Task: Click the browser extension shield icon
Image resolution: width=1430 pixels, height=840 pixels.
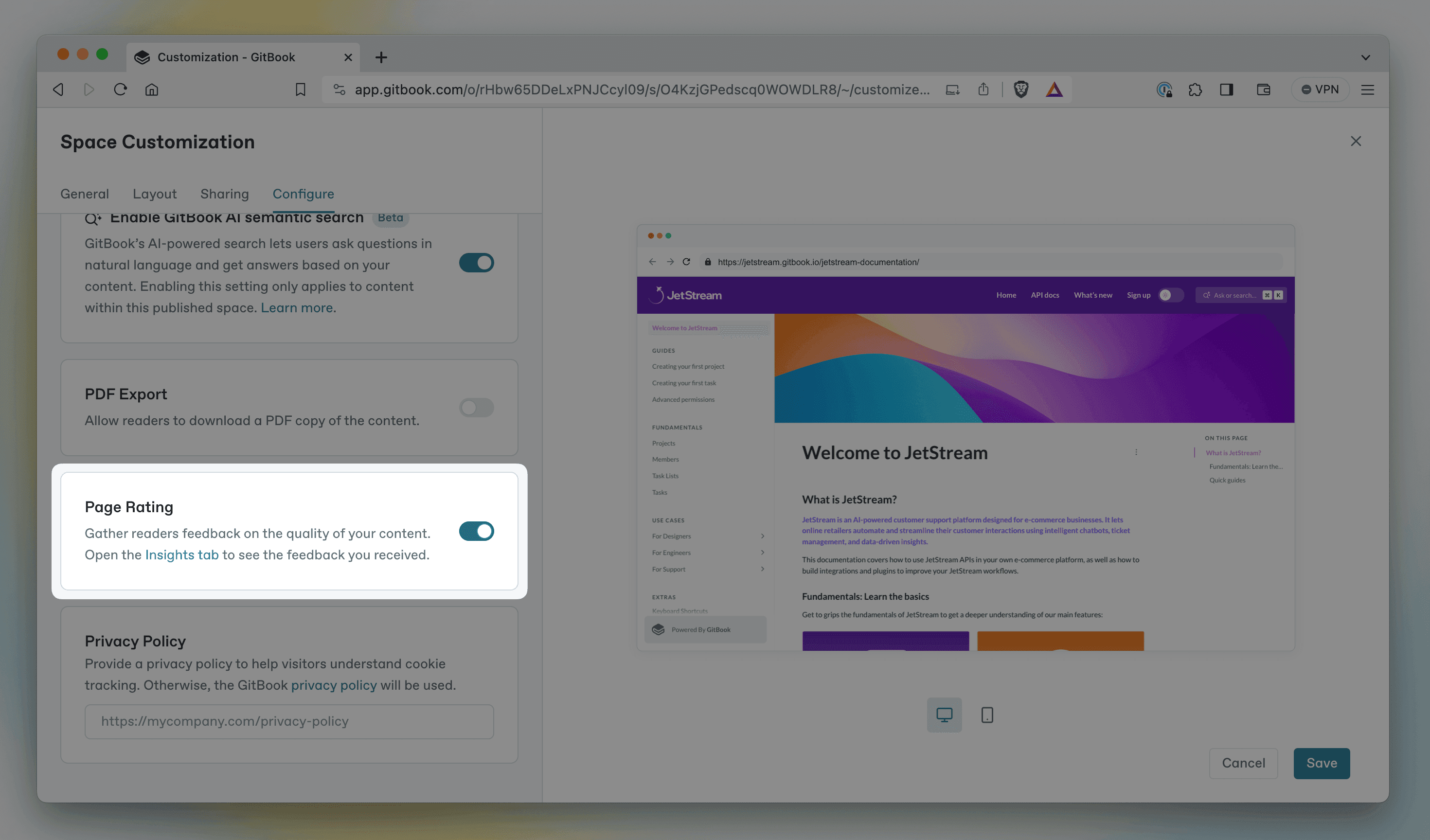Action: [x=1023, y=89]
